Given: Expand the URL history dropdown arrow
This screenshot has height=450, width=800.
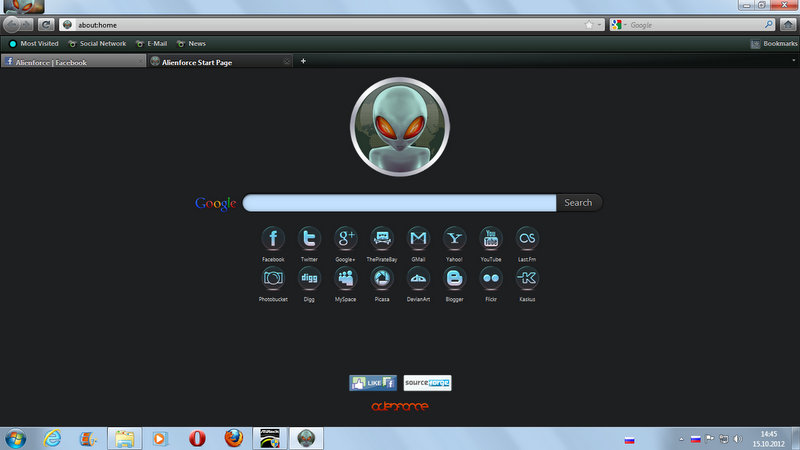Looking at the screenshot, I should pos(599,24).
